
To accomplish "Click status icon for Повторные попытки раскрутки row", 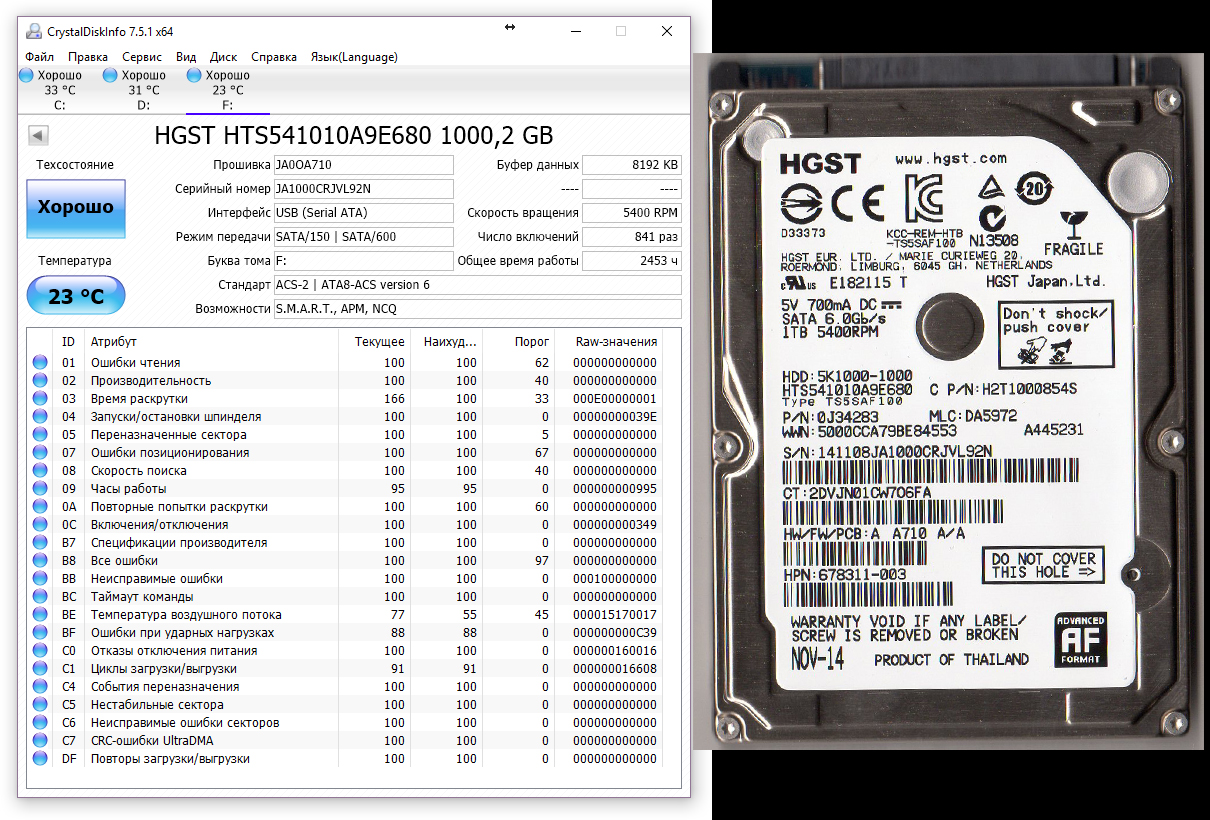I will click(40, 507).
